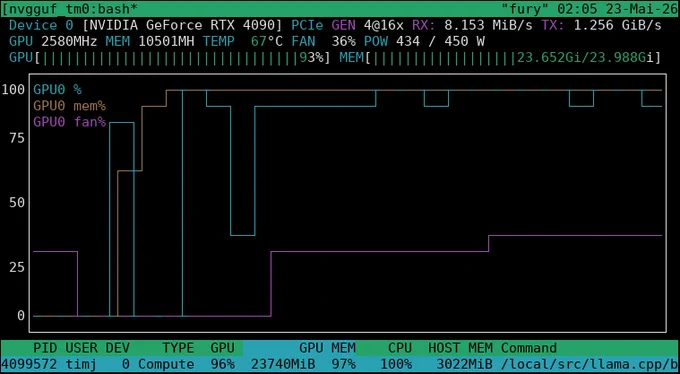The width and height of the screenshot is (680, 374).
Task: Click the Compute type cell
Action: pos(166,364)
